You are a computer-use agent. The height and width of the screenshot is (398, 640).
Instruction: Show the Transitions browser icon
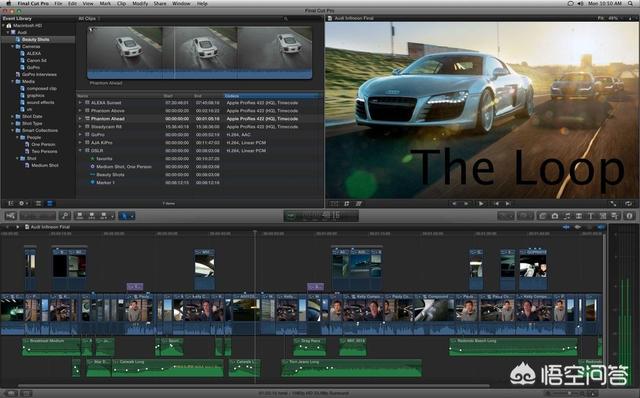click(x=579, y=216)
